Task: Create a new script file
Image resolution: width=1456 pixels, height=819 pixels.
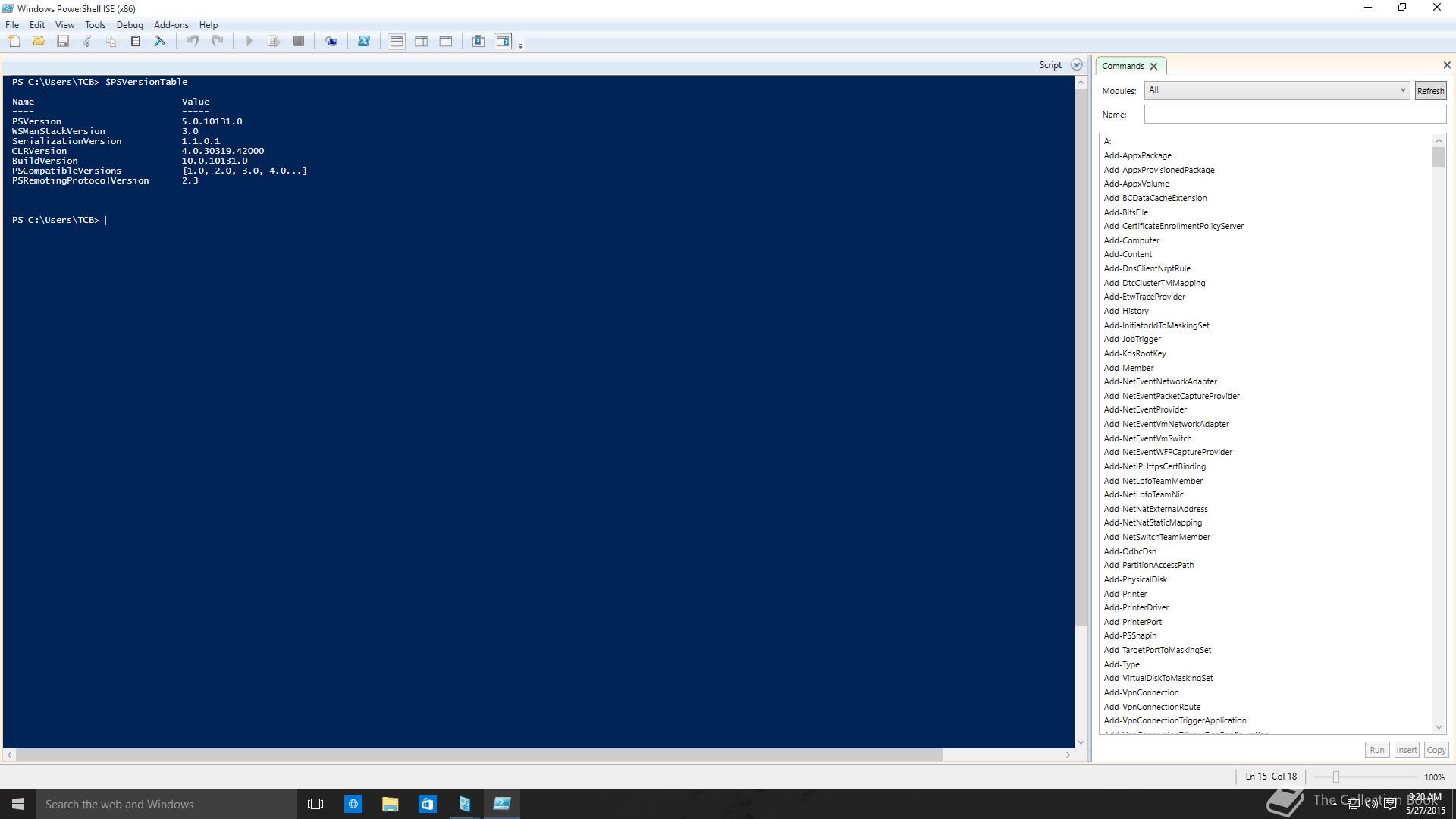Action: click(x=14, y=42)
